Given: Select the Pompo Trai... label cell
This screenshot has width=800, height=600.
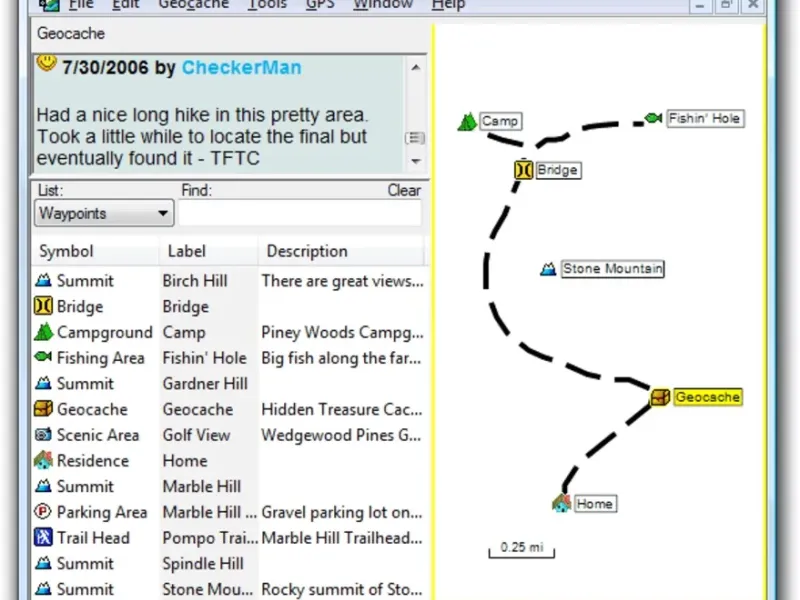Looking at the screenshot, I should tap(210, 538).
